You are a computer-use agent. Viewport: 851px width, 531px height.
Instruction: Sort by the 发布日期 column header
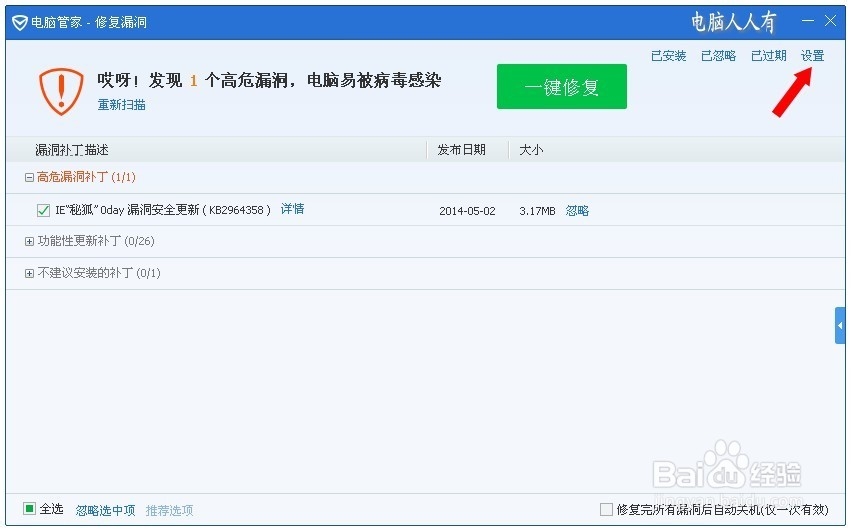click(x=461, y=150)
